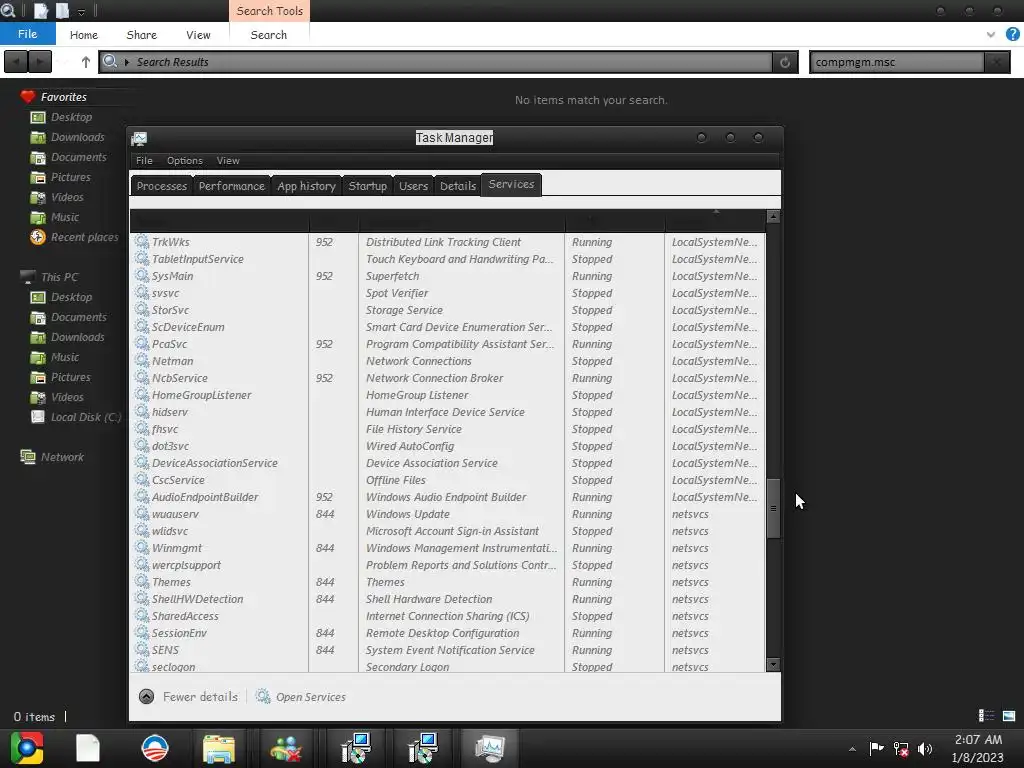
Task: Select the Winmgmt service row
Action: [447, 548]
